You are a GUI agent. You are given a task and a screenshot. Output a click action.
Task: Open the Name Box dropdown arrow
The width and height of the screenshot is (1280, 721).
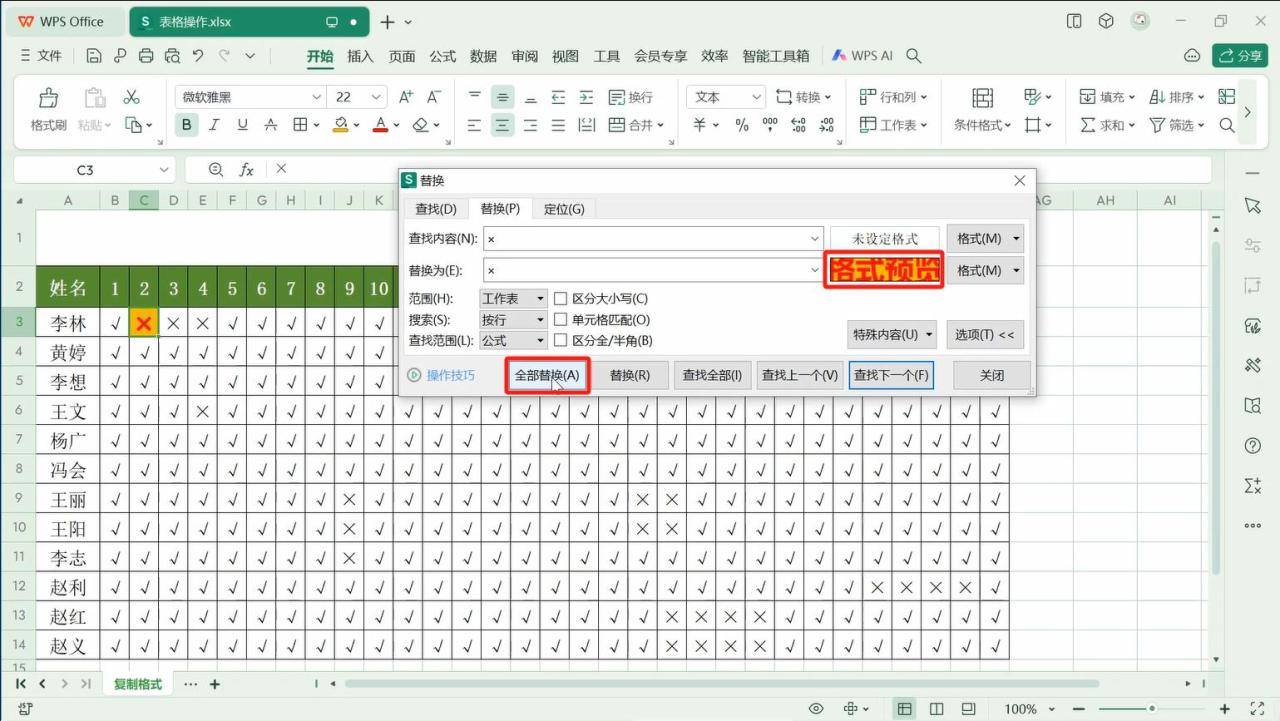tap(164, 170)
